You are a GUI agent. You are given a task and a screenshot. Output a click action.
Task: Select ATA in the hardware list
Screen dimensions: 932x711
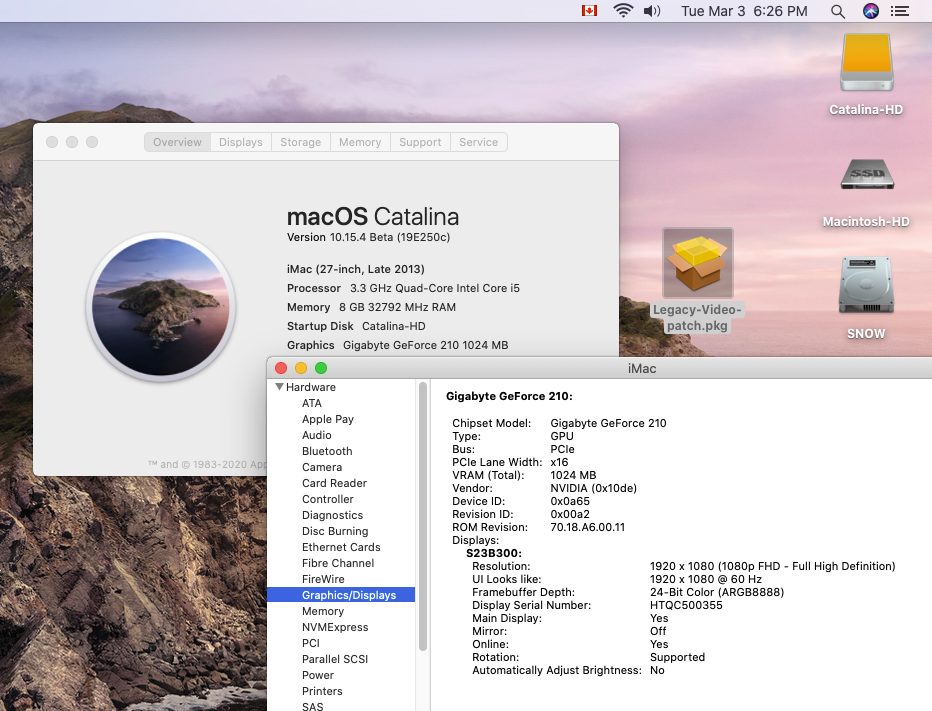(341, 403)
